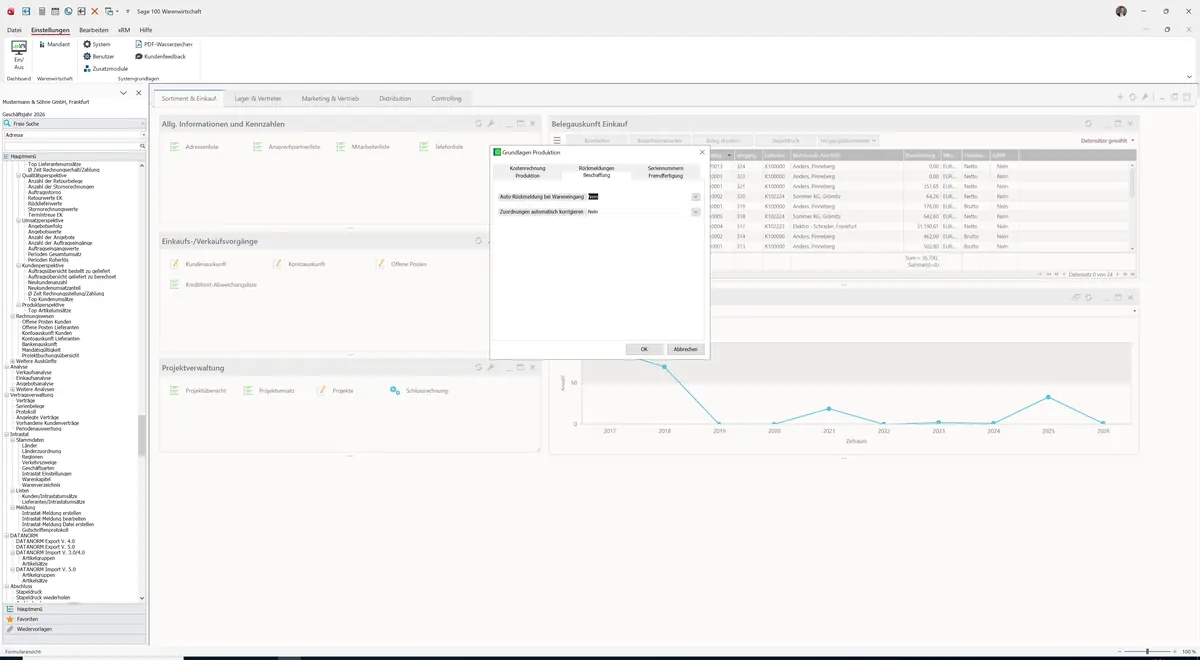The width and height of the screenshot is (1200, 660).
Task: Open the xRM ribbon tab
Action: [124, 30]
